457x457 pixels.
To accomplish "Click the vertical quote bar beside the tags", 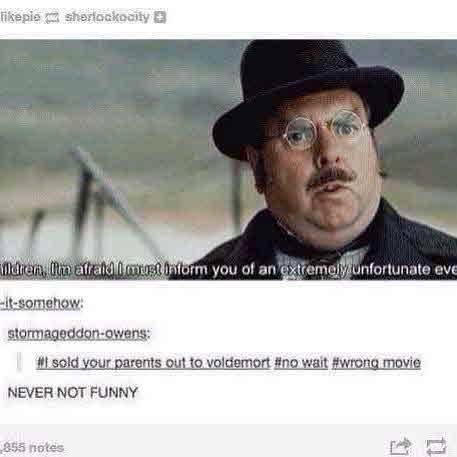I will [19, 362].
